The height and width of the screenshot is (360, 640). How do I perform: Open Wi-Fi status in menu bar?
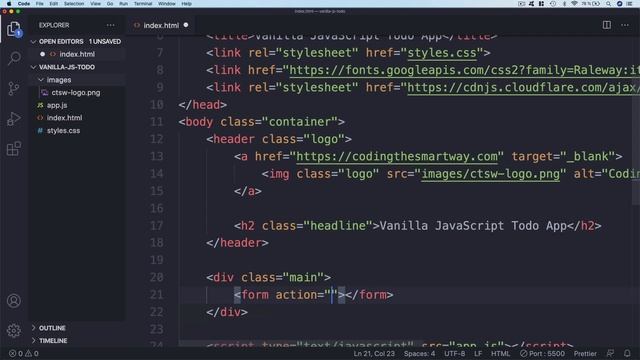pos(574,4)
